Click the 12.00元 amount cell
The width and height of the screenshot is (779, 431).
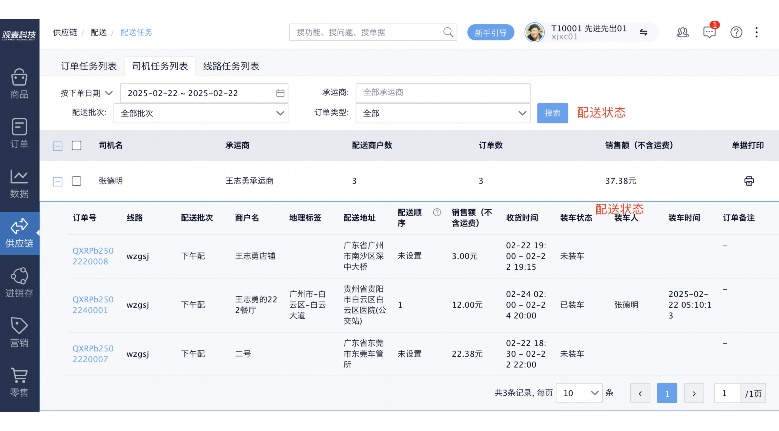point(467,304)
